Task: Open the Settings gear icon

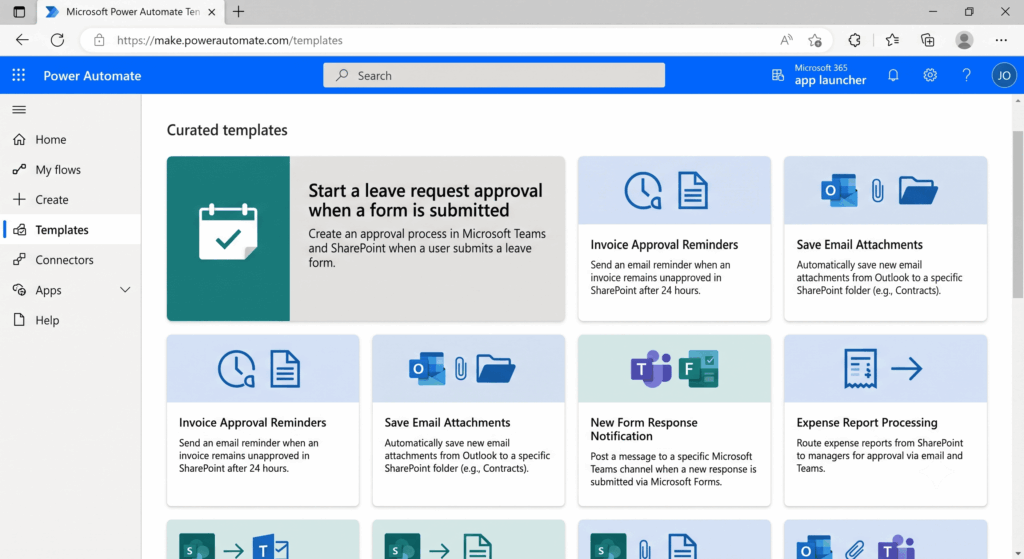Action: click(930, 75)
